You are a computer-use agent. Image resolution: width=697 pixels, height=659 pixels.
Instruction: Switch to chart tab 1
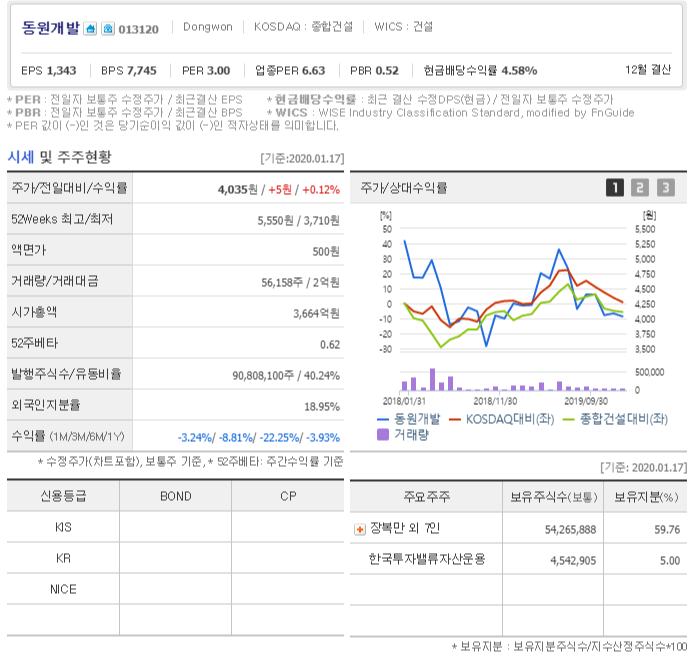615,188
